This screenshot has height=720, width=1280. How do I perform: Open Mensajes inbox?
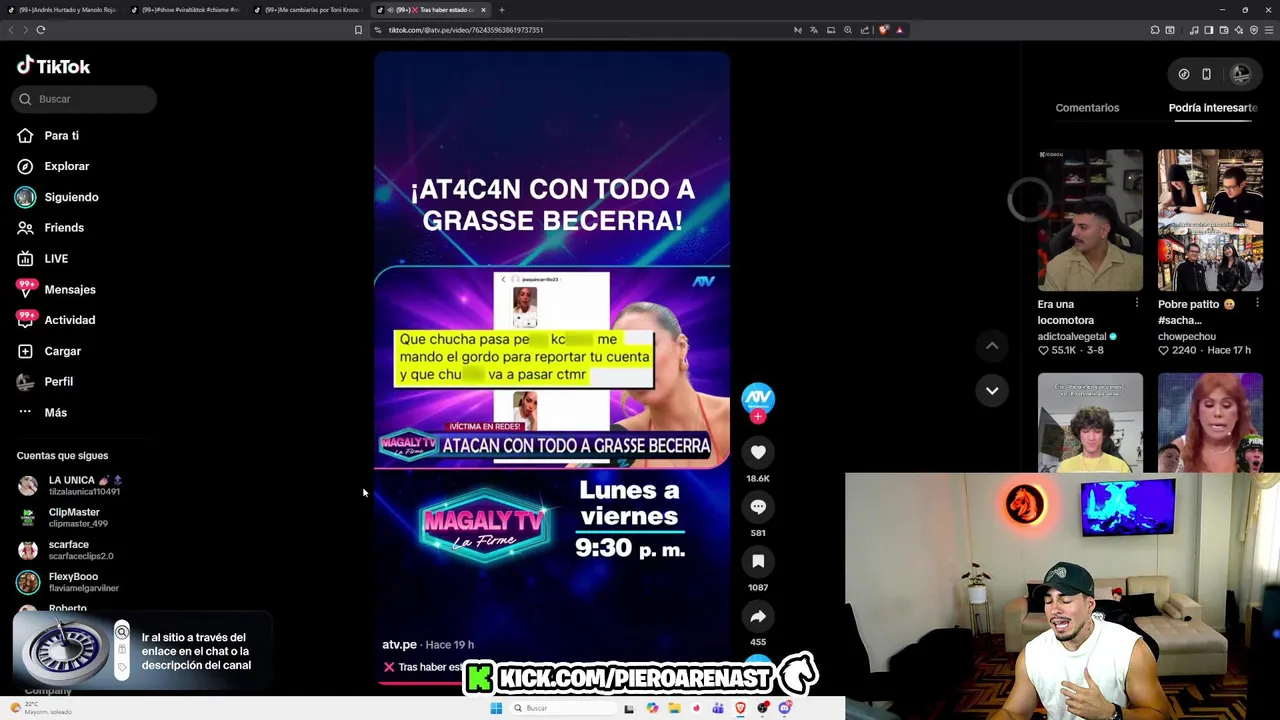[56, 290]
